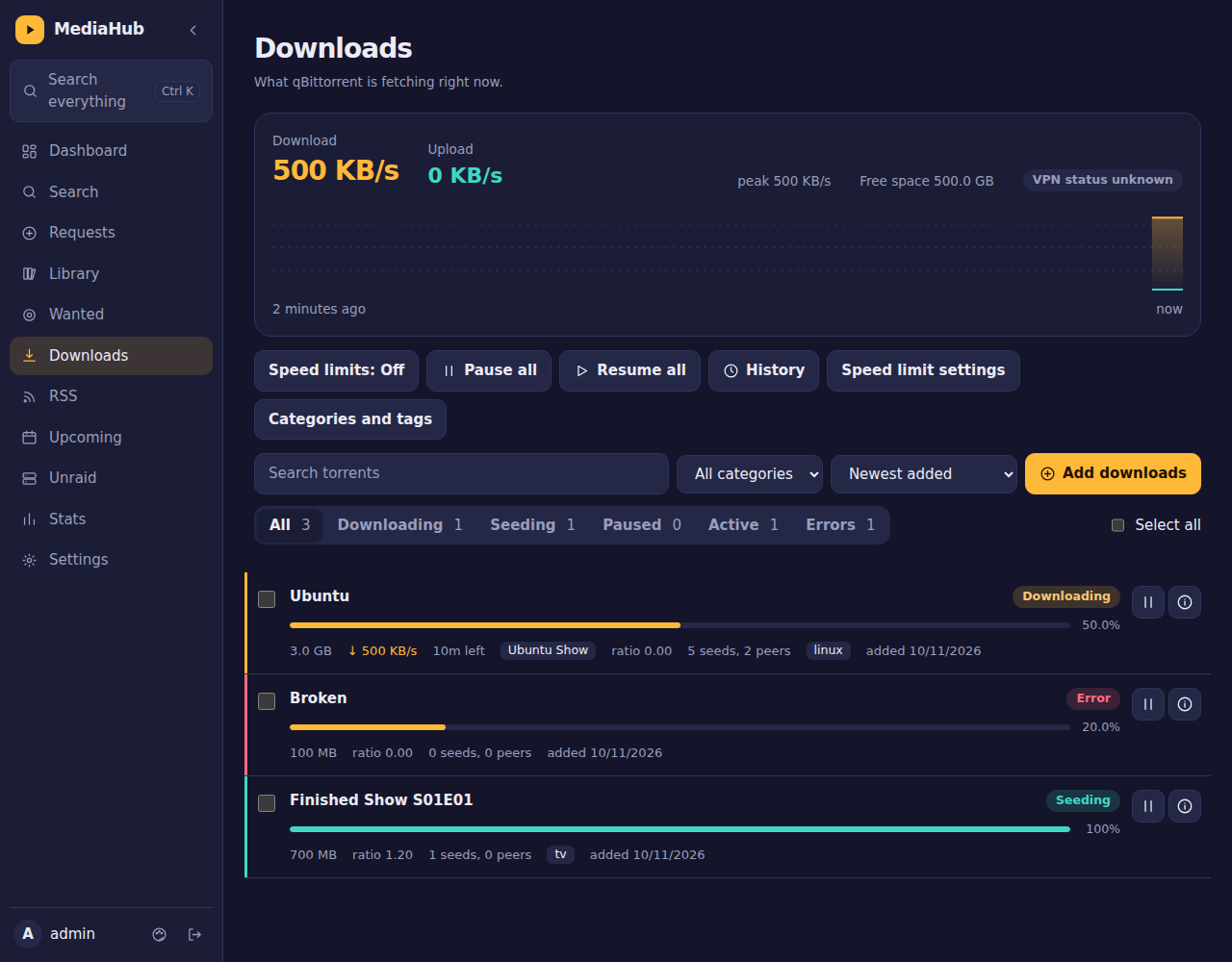Check the Finished Show S01E01 checkbox
1232x962 pixels.
[267, 802]
